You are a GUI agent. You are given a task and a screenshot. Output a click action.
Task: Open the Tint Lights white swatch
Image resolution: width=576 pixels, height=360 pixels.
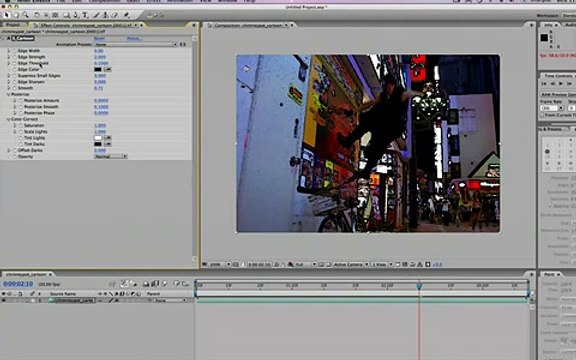point(98,138)
